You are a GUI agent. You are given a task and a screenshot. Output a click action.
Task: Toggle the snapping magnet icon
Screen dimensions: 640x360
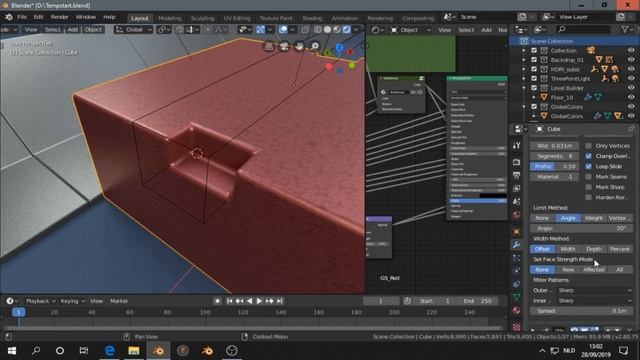click(178, 29)
